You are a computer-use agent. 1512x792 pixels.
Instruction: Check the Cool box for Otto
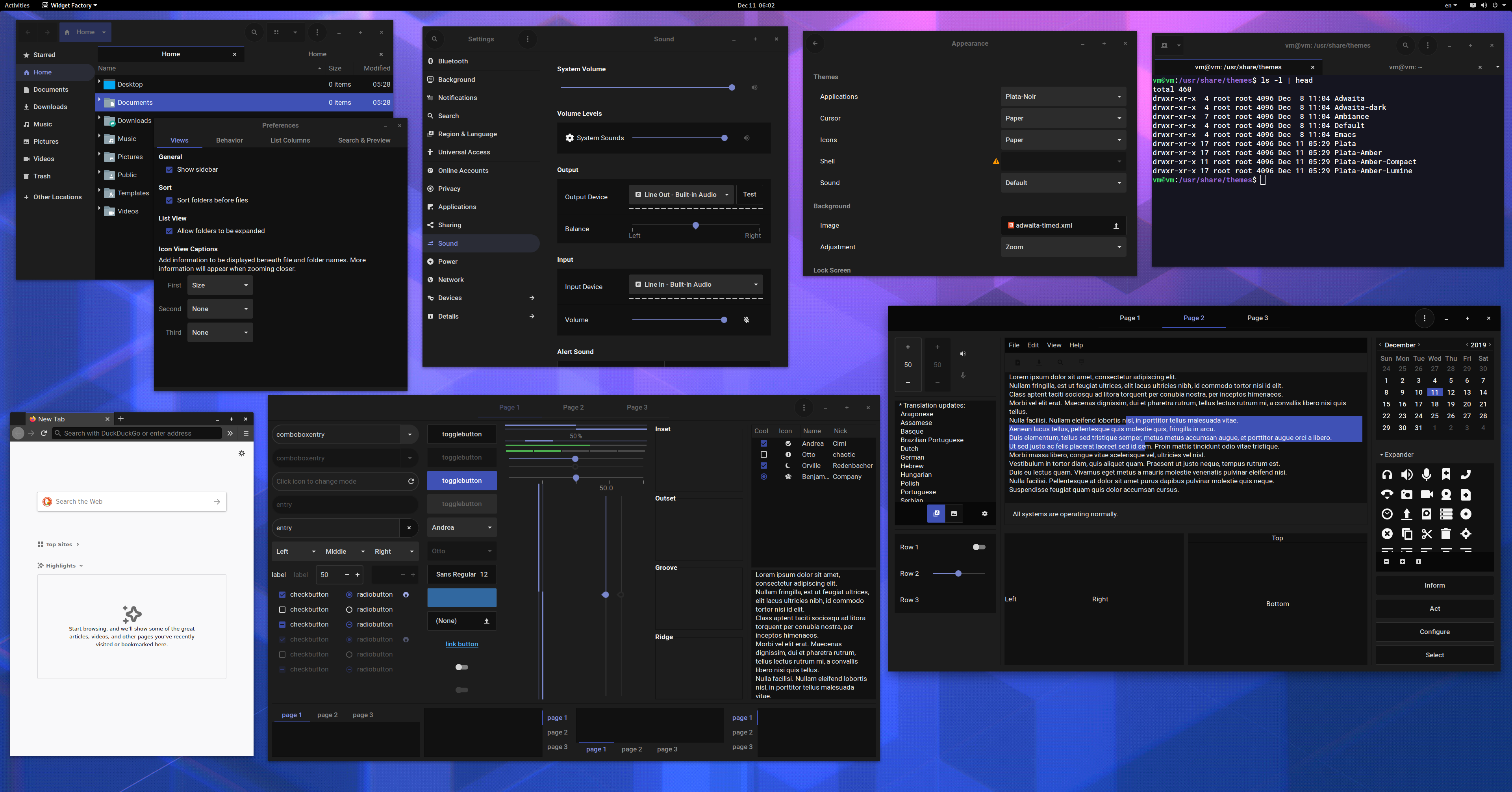(763, 454)
